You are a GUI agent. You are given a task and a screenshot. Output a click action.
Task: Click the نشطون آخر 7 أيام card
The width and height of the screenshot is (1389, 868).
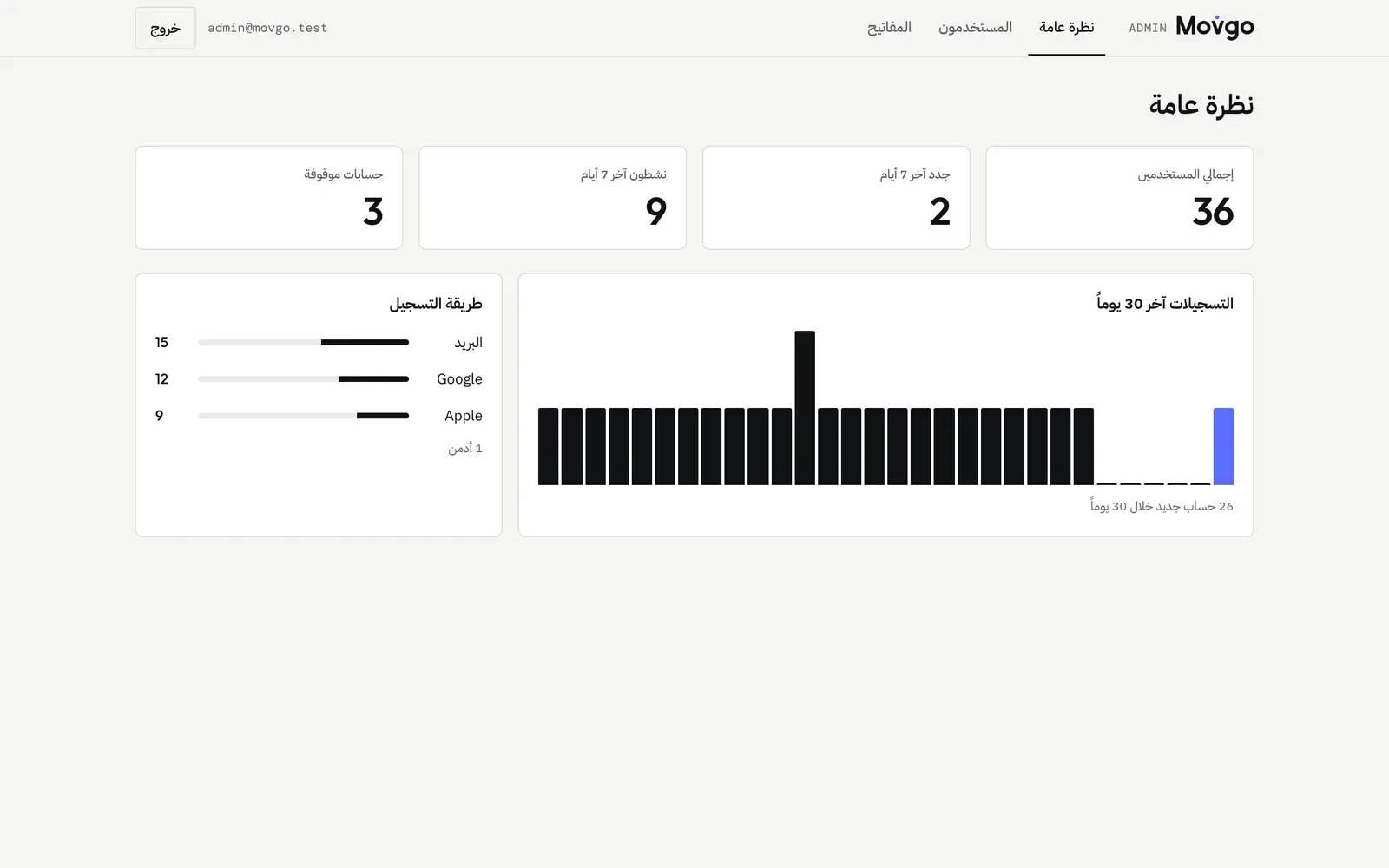[552, 198]
